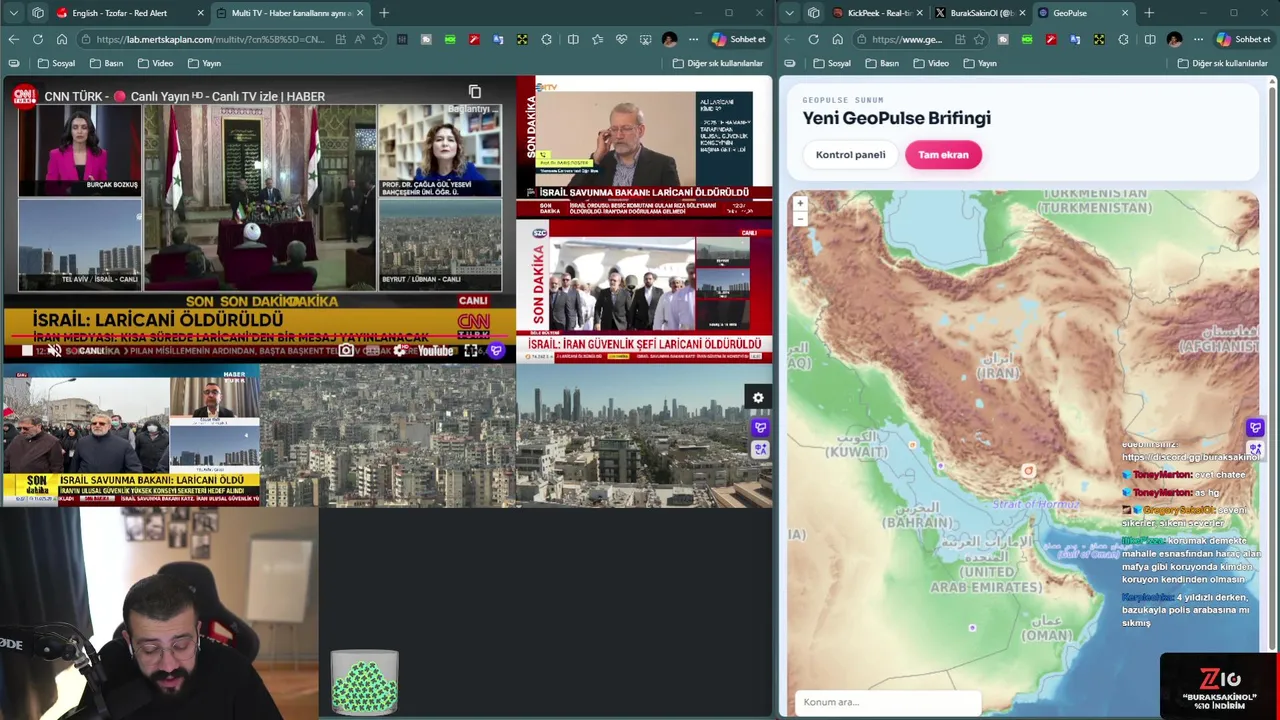
Task: Click the Beirut city live camera tile
Action: coord(388,436)
